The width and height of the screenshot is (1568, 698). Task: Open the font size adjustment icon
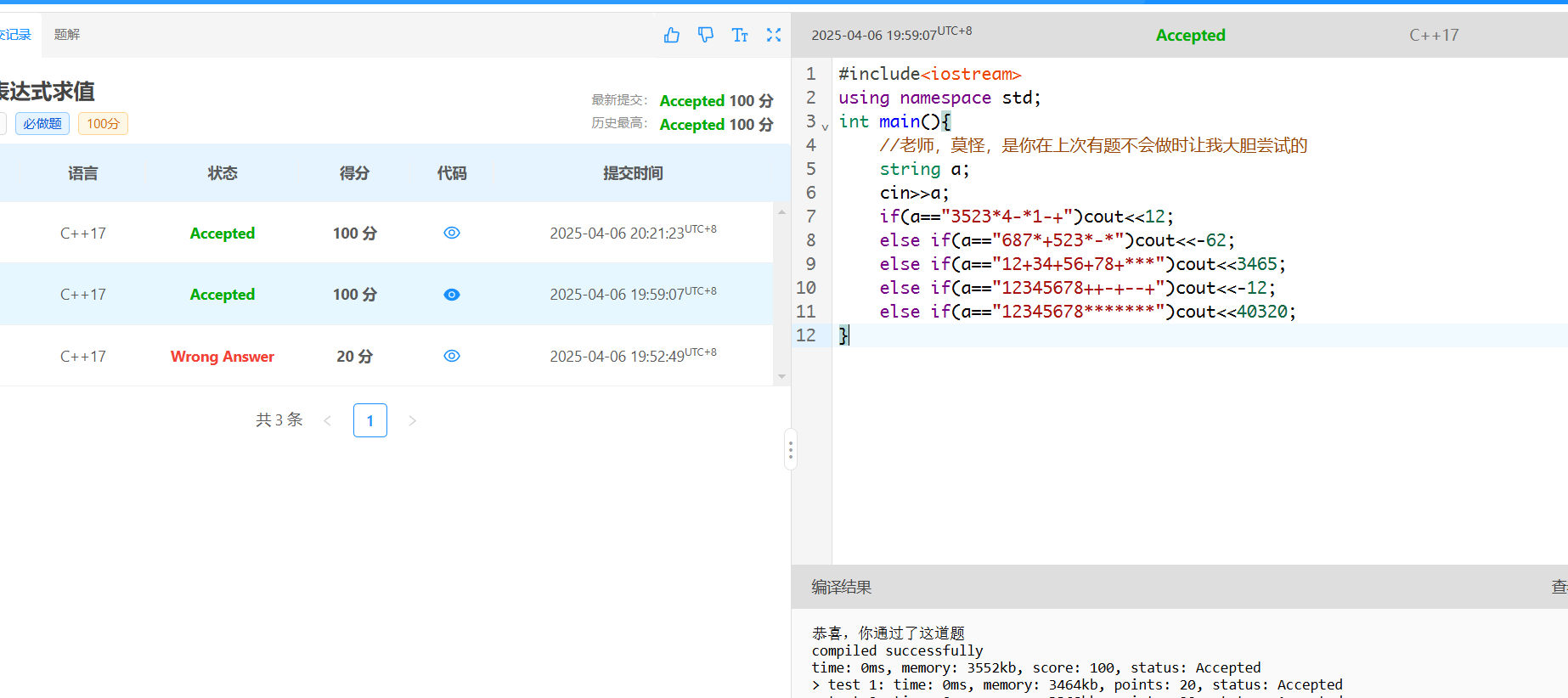point(740,35)
